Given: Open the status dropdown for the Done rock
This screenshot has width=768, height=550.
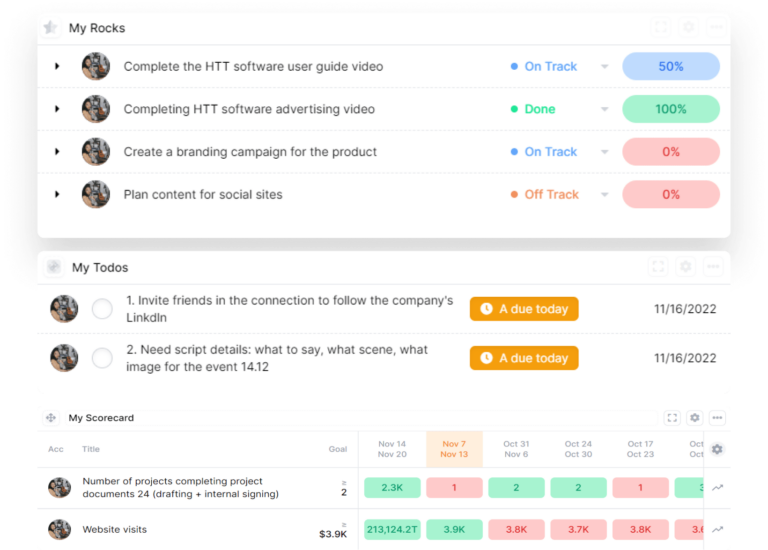Looking at the screenshot, I should (604, 110).
